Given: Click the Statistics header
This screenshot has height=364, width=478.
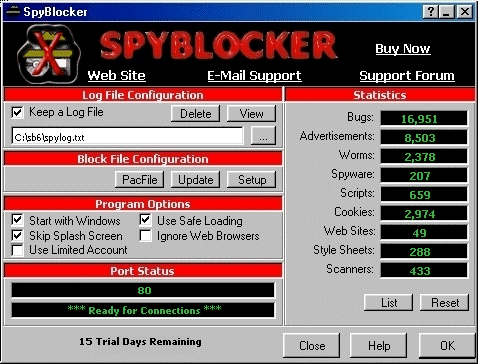Looking at the screenshot, I should [380, 95].
